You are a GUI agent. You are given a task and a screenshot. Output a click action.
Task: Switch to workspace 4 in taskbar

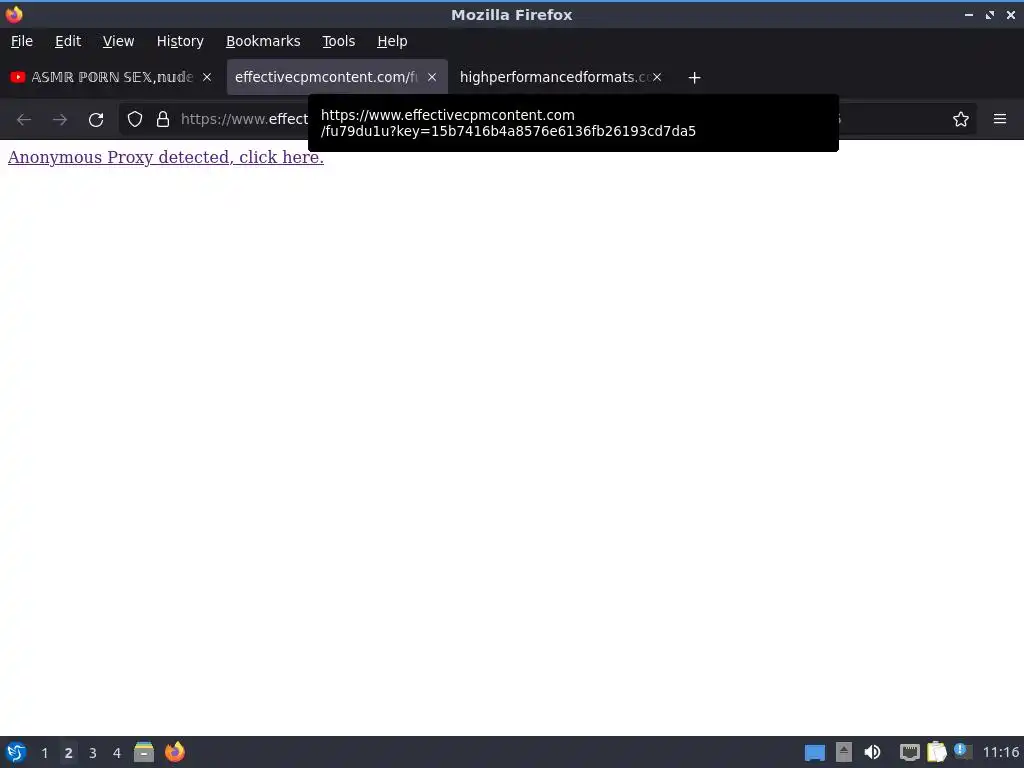tap(117, 753)
